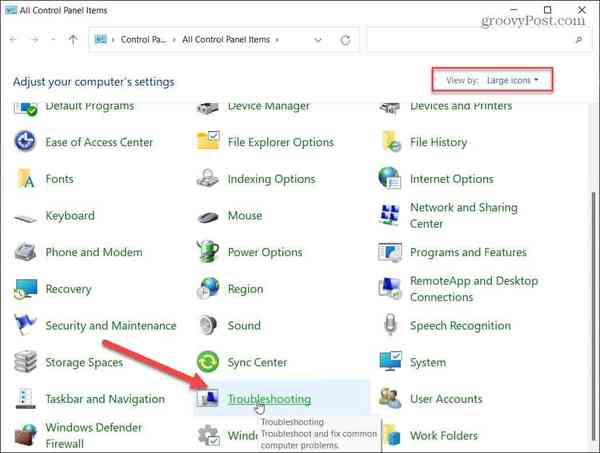Click inside the Control Panel search field
This screenshot has width=600, height=453.
tap(479, 39)
